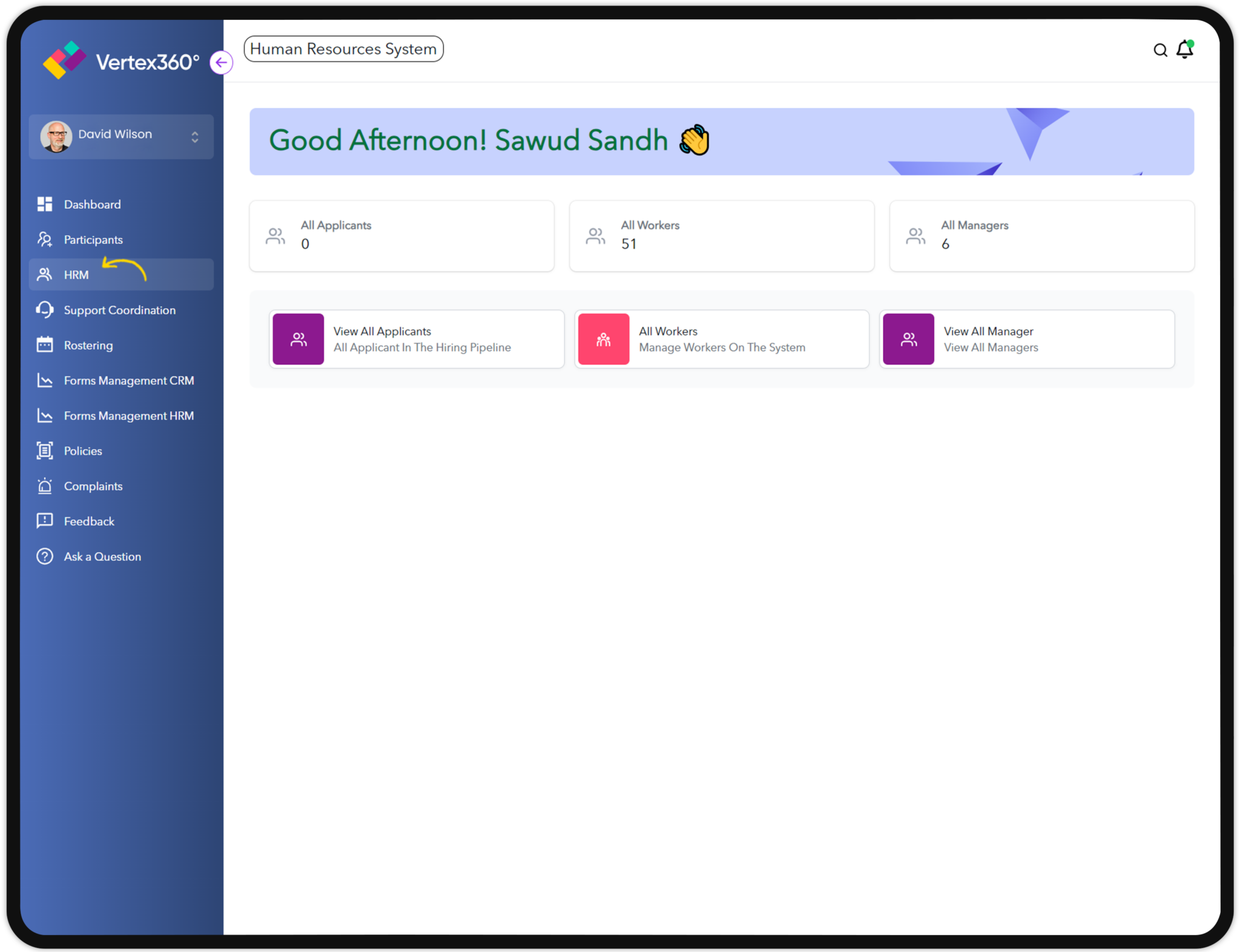Select the Participants icon in the sidebar
Viewport: 1240px width, 952px height.
[45, 239]
